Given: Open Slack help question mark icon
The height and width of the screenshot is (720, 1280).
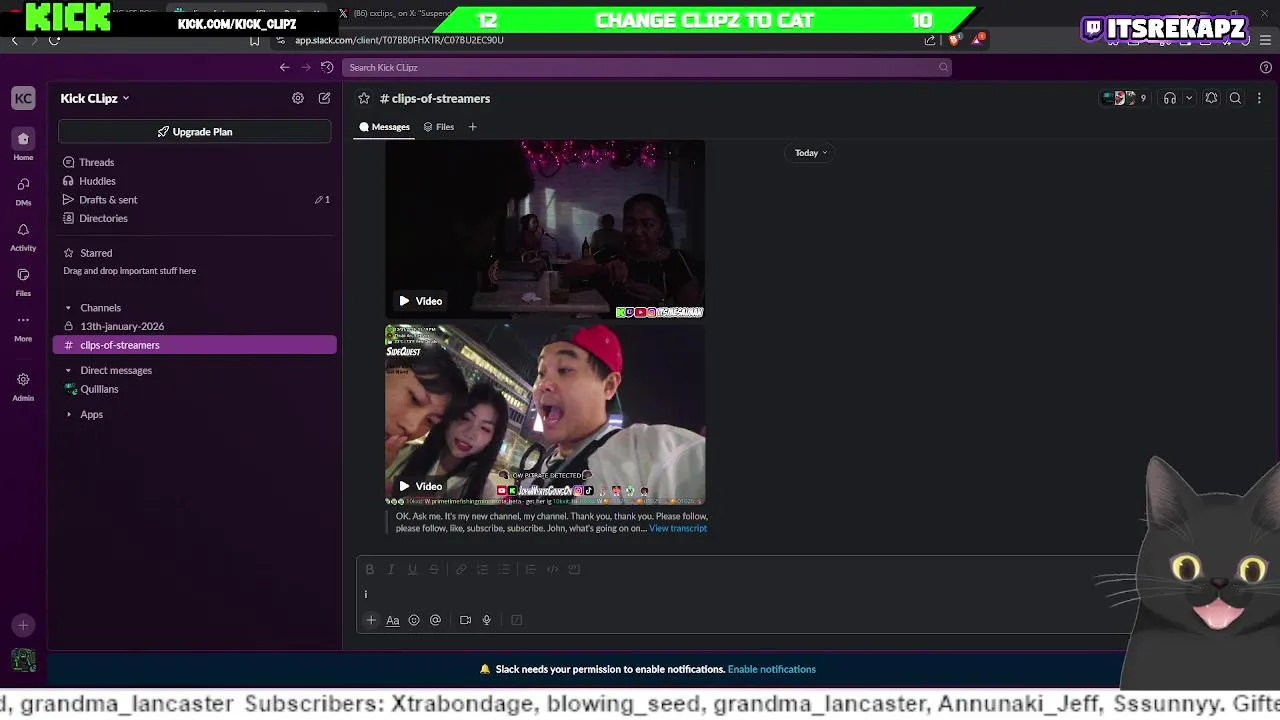Looking at the screenshot, I should (x=1266, y=67).
